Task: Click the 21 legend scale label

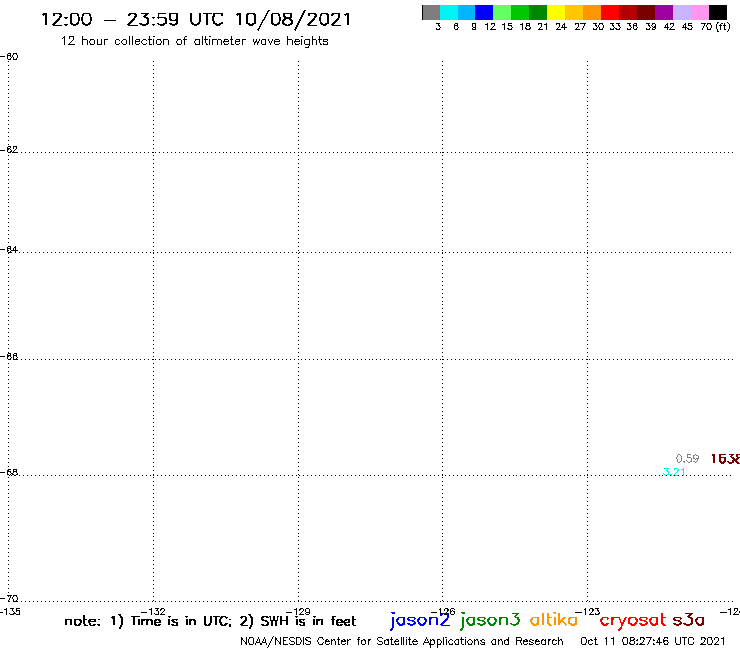Action: coord(543,27)
